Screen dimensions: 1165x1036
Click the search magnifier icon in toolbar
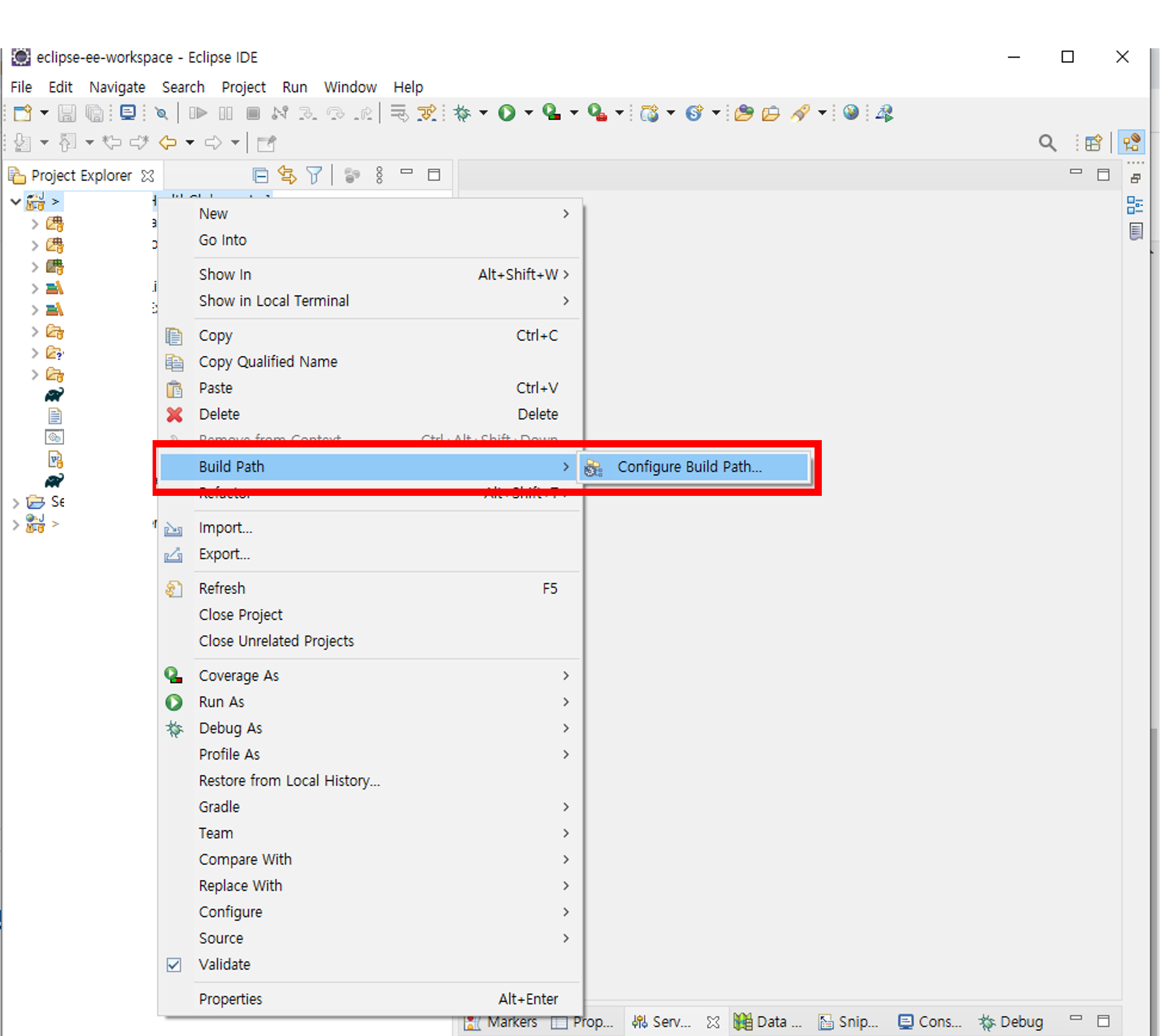pyautogui.click(x=1047, y=143)
